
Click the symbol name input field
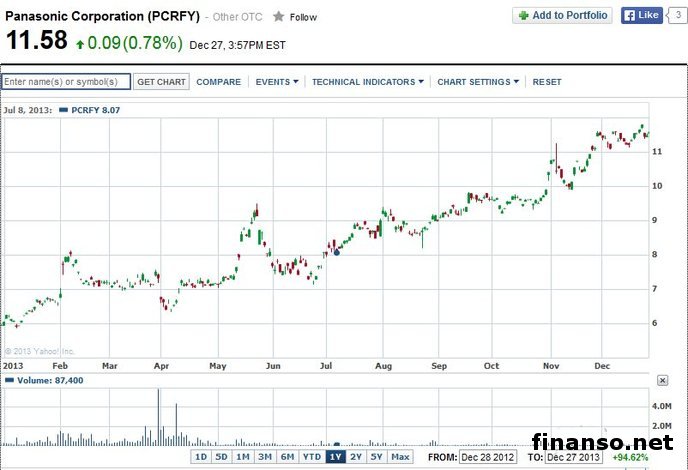coord(66,82)
